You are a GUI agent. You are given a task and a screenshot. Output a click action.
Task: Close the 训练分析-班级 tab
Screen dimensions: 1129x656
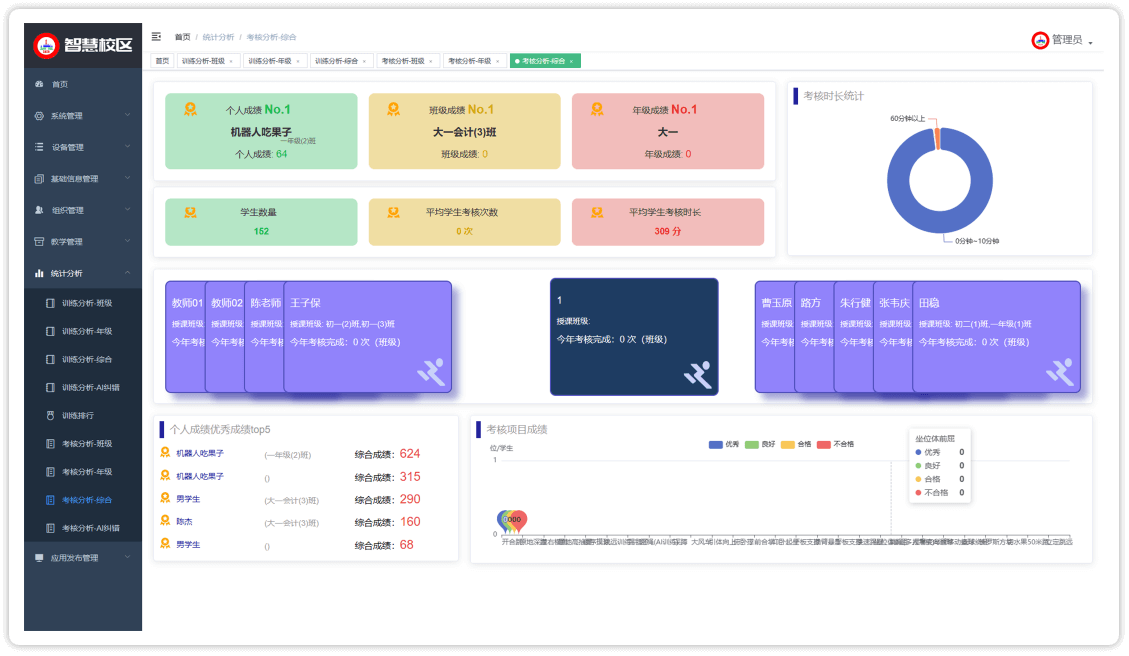pyautogui.click(x=231, y=61)
